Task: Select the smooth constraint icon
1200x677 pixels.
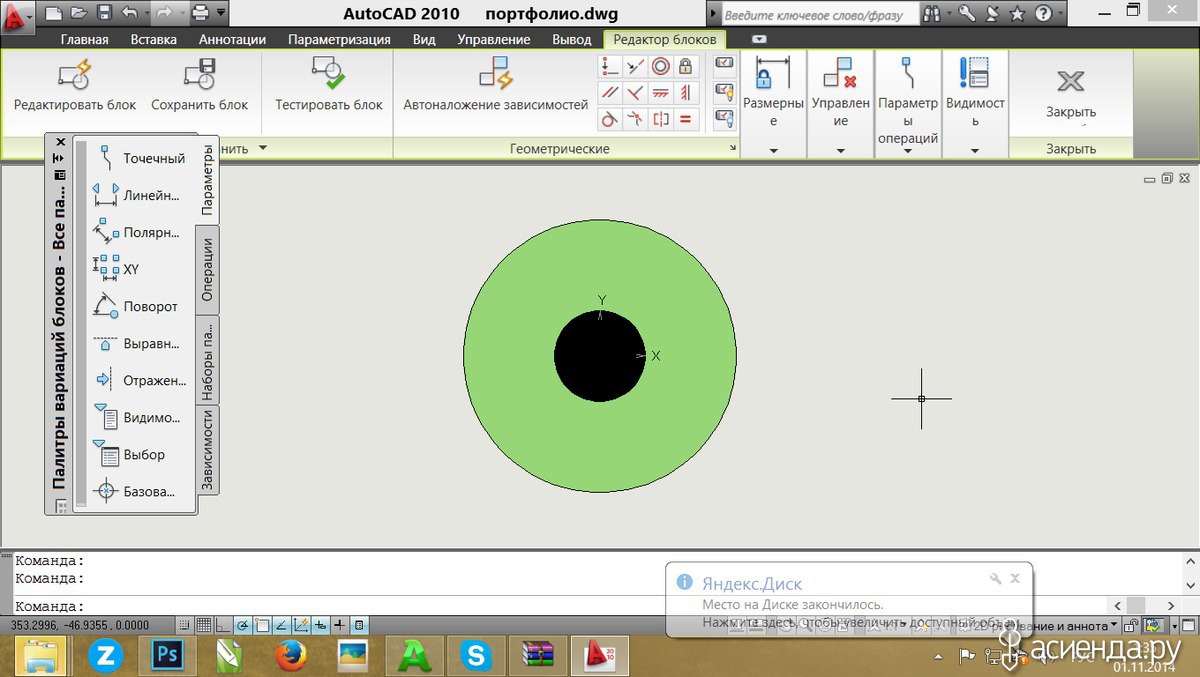Action: [x=635, y=120]
